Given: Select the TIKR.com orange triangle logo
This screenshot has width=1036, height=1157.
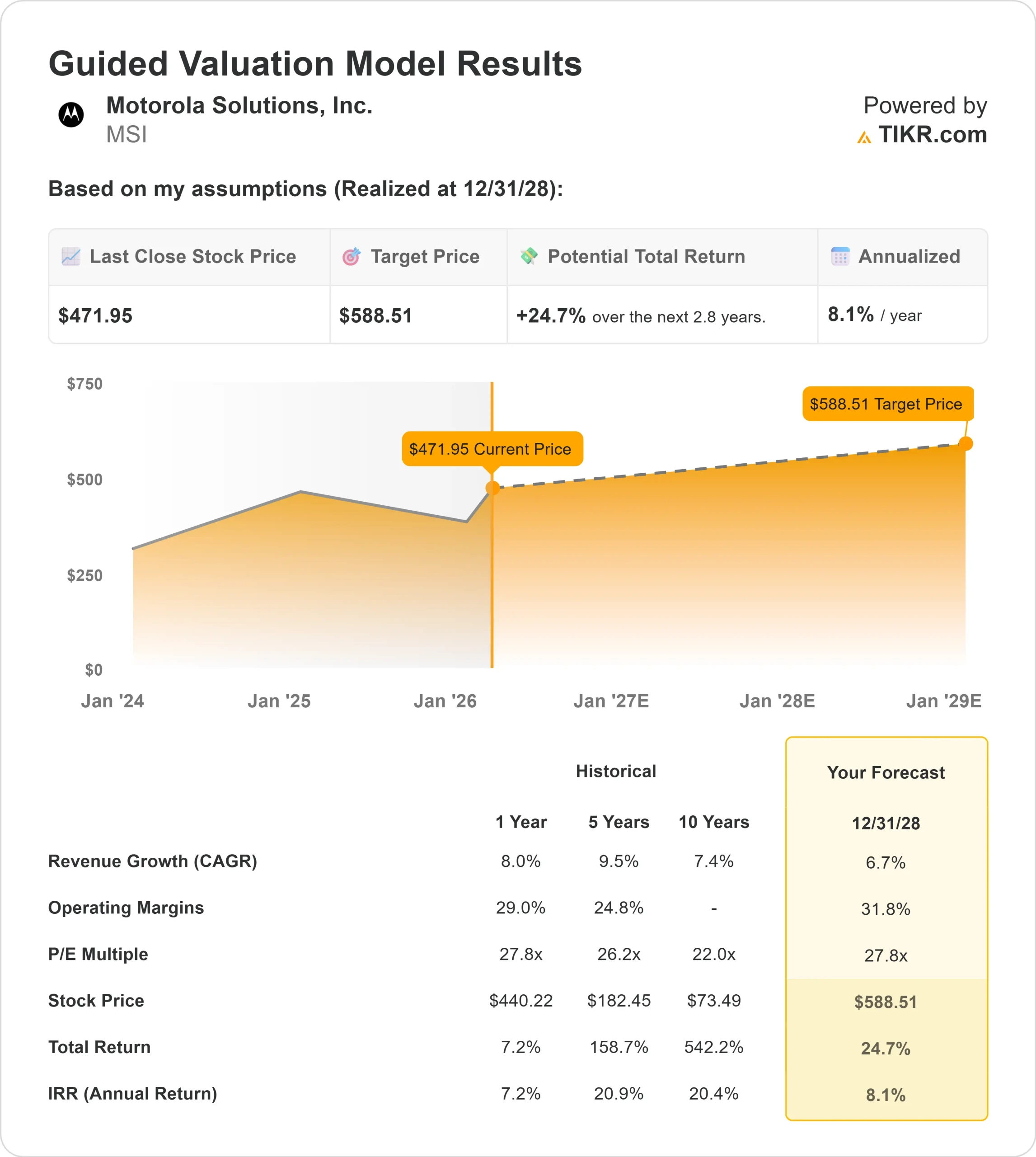Looking at the screenshot, I should pos(865,136).
